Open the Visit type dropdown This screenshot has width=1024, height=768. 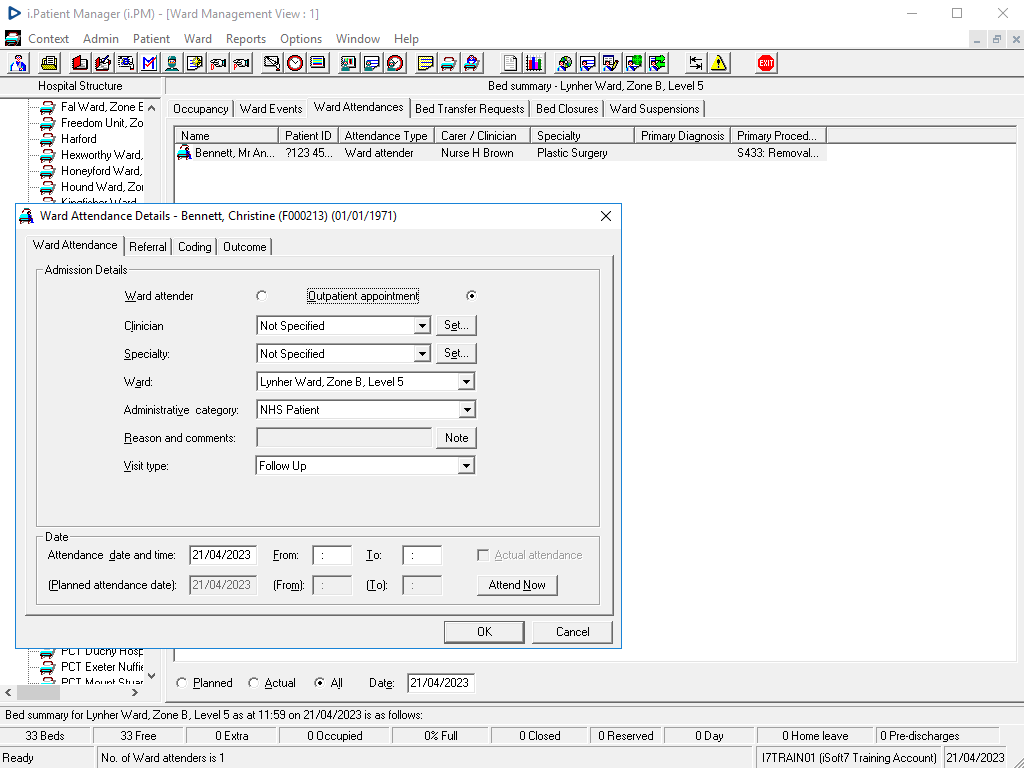point(466,466)
